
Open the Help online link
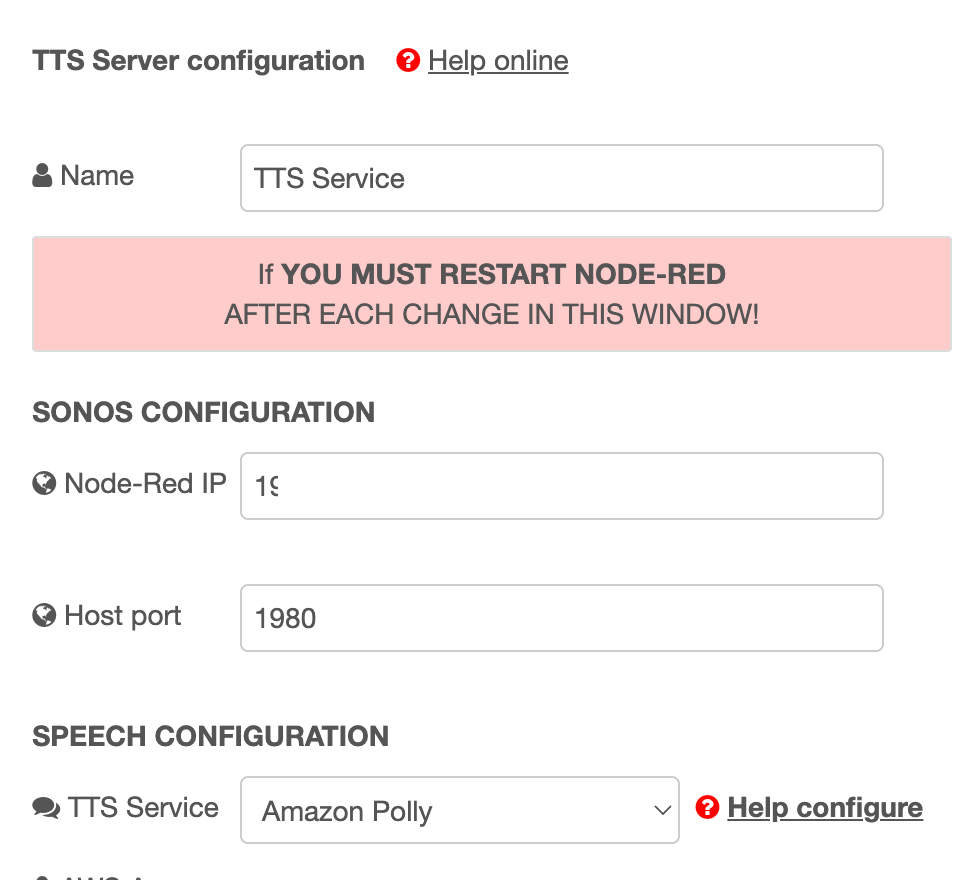click(498, 61)
